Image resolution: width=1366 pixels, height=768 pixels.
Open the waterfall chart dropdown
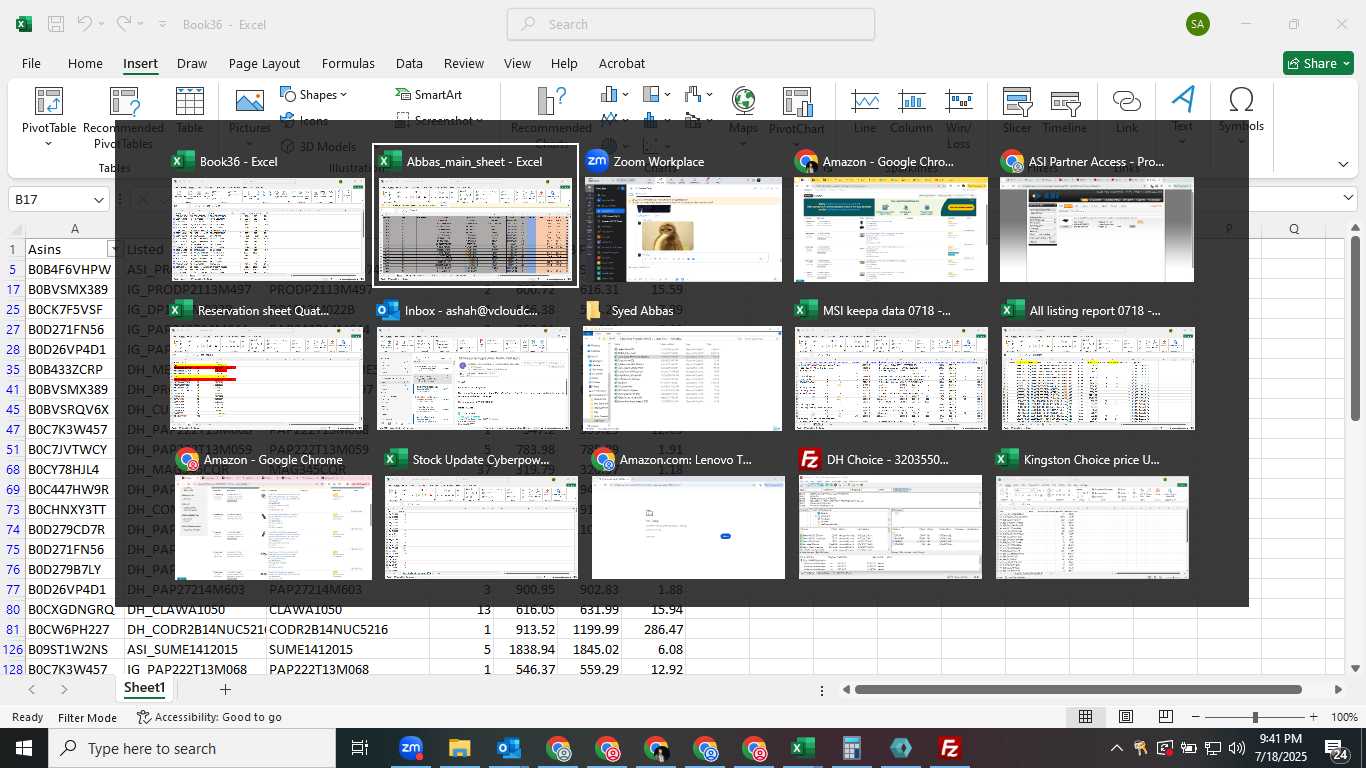pyautogui.click(x=699, y=95)
